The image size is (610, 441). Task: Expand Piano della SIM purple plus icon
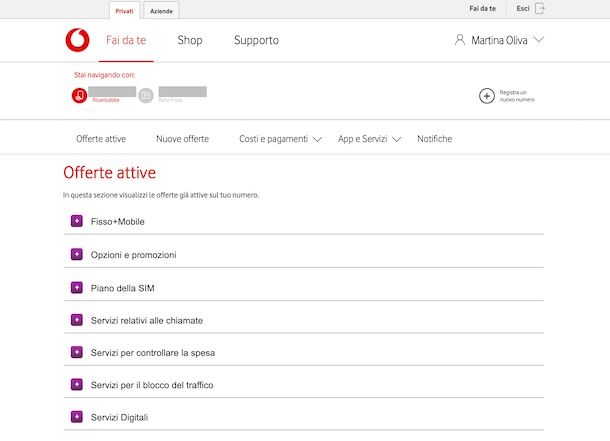(x=77, y=288)
